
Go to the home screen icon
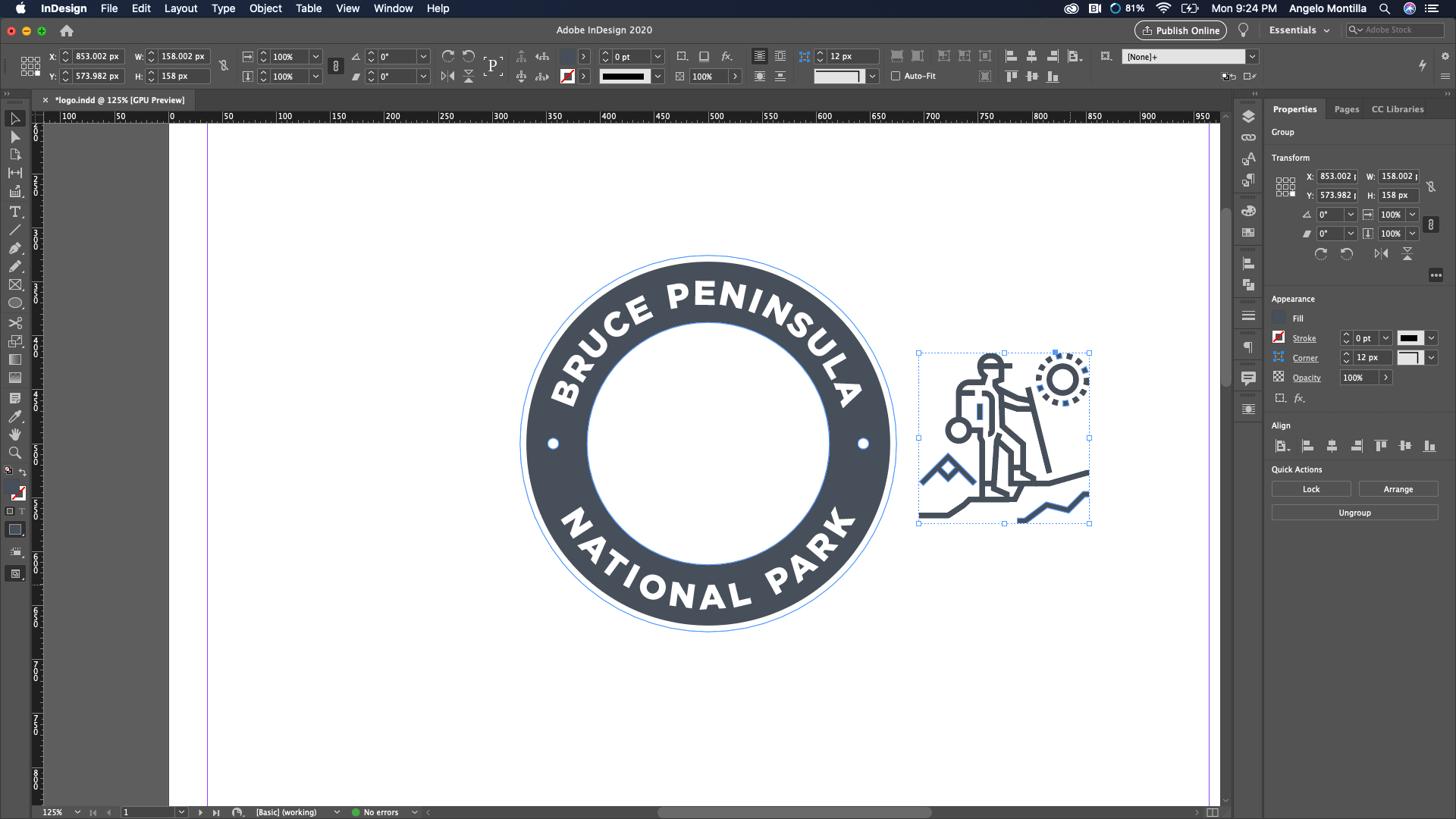pos(67,31)
